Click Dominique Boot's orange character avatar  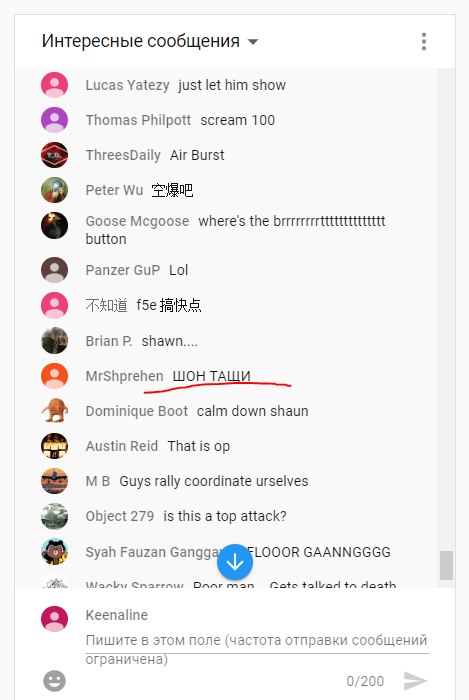click(x=54, y=411)
